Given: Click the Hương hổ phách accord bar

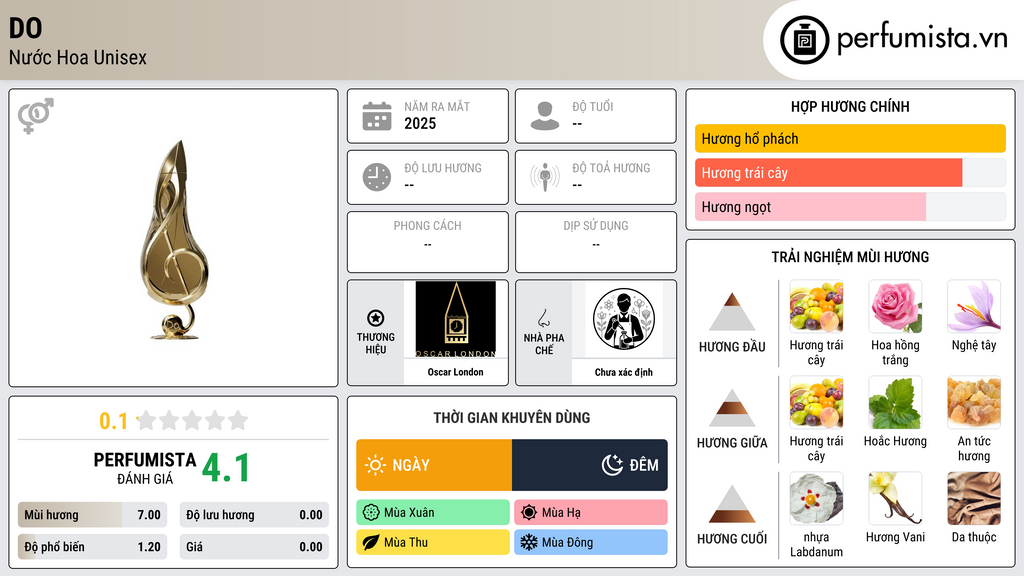Looking at the screenshot, I should tap(850, 138).
